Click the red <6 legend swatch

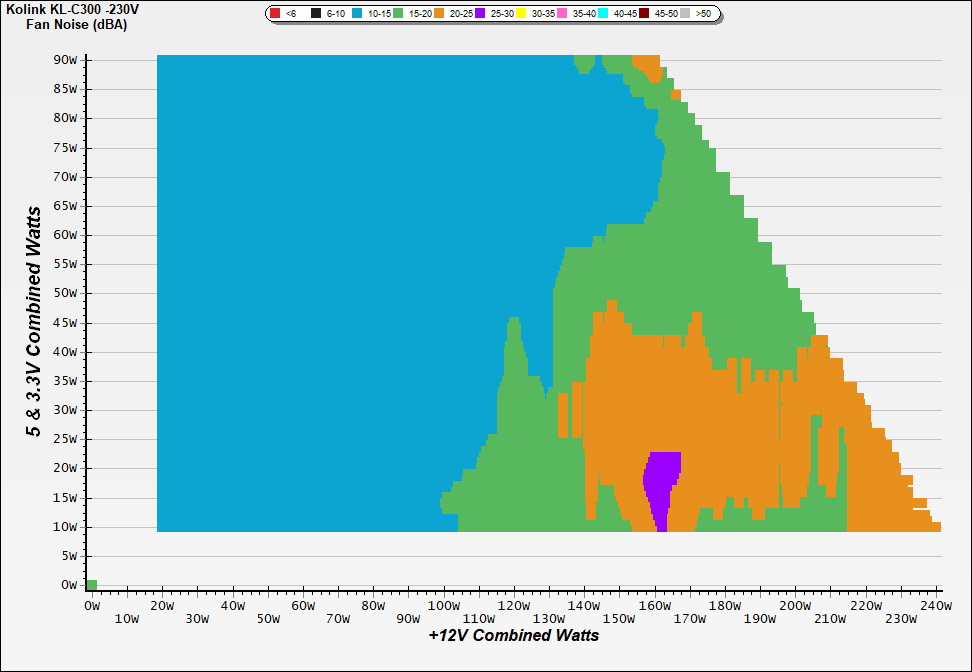click(x=275, y=14)
